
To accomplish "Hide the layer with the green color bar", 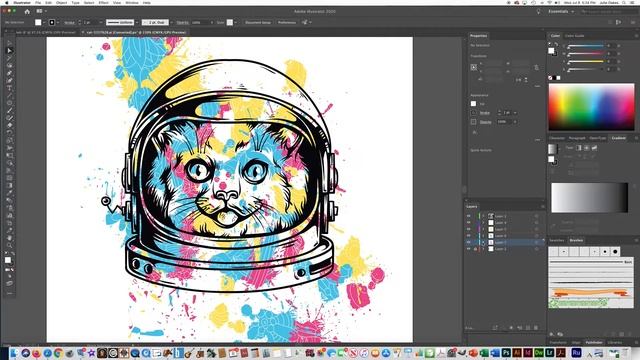I will pos(469,216).
